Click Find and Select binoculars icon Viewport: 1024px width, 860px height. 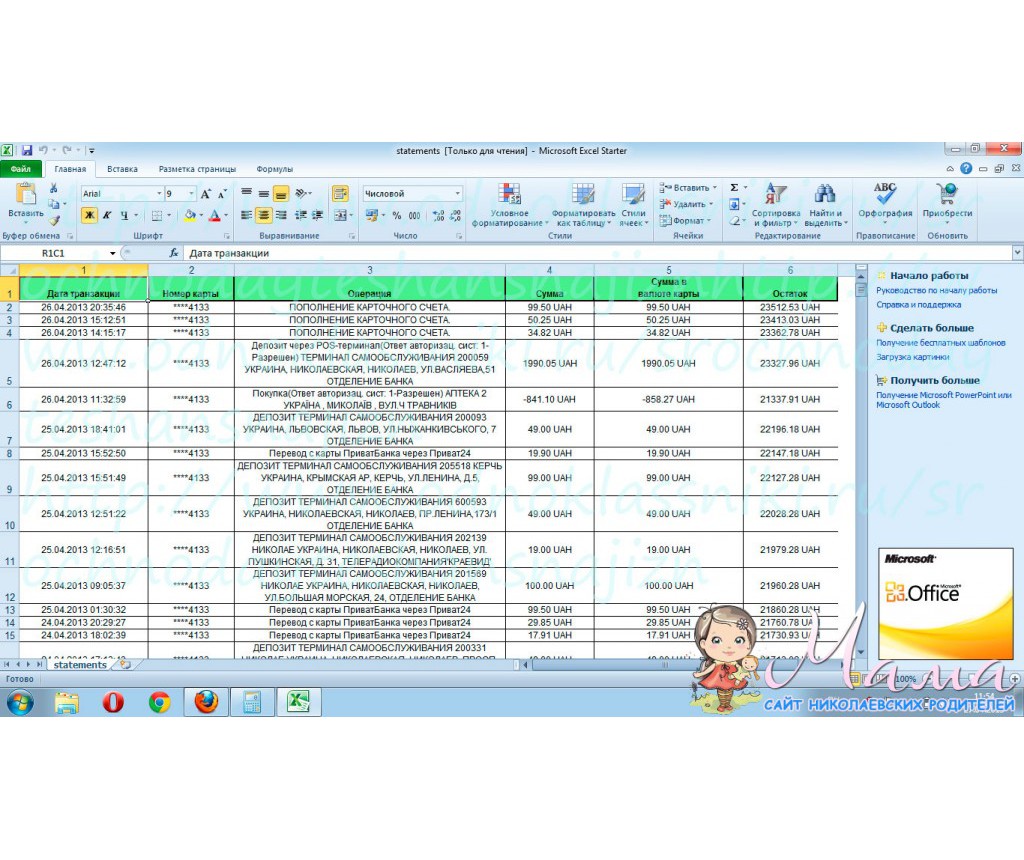(825, 203)
